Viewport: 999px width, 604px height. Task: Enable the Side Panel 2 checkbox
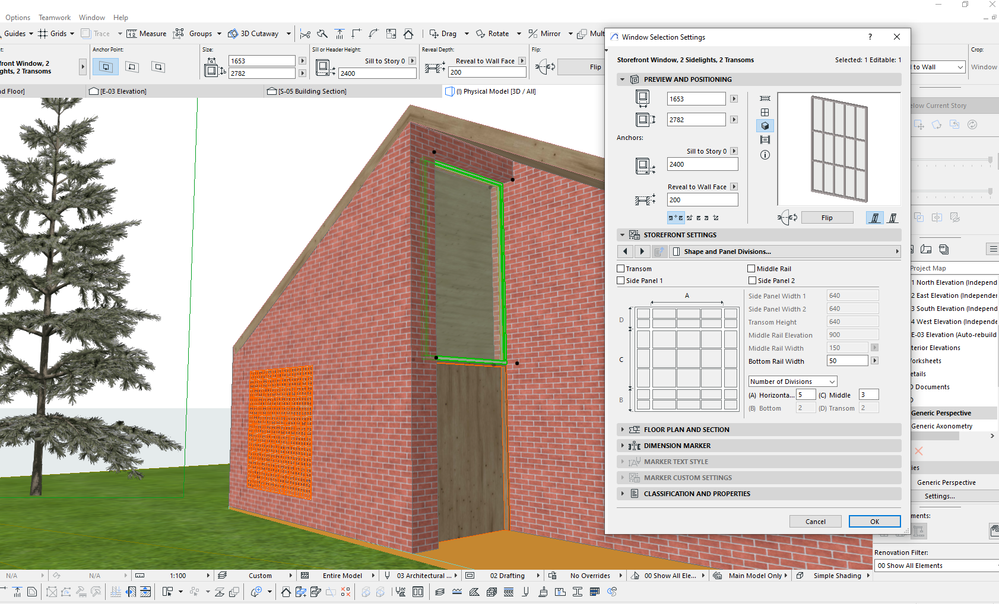(x=752, y=280)
